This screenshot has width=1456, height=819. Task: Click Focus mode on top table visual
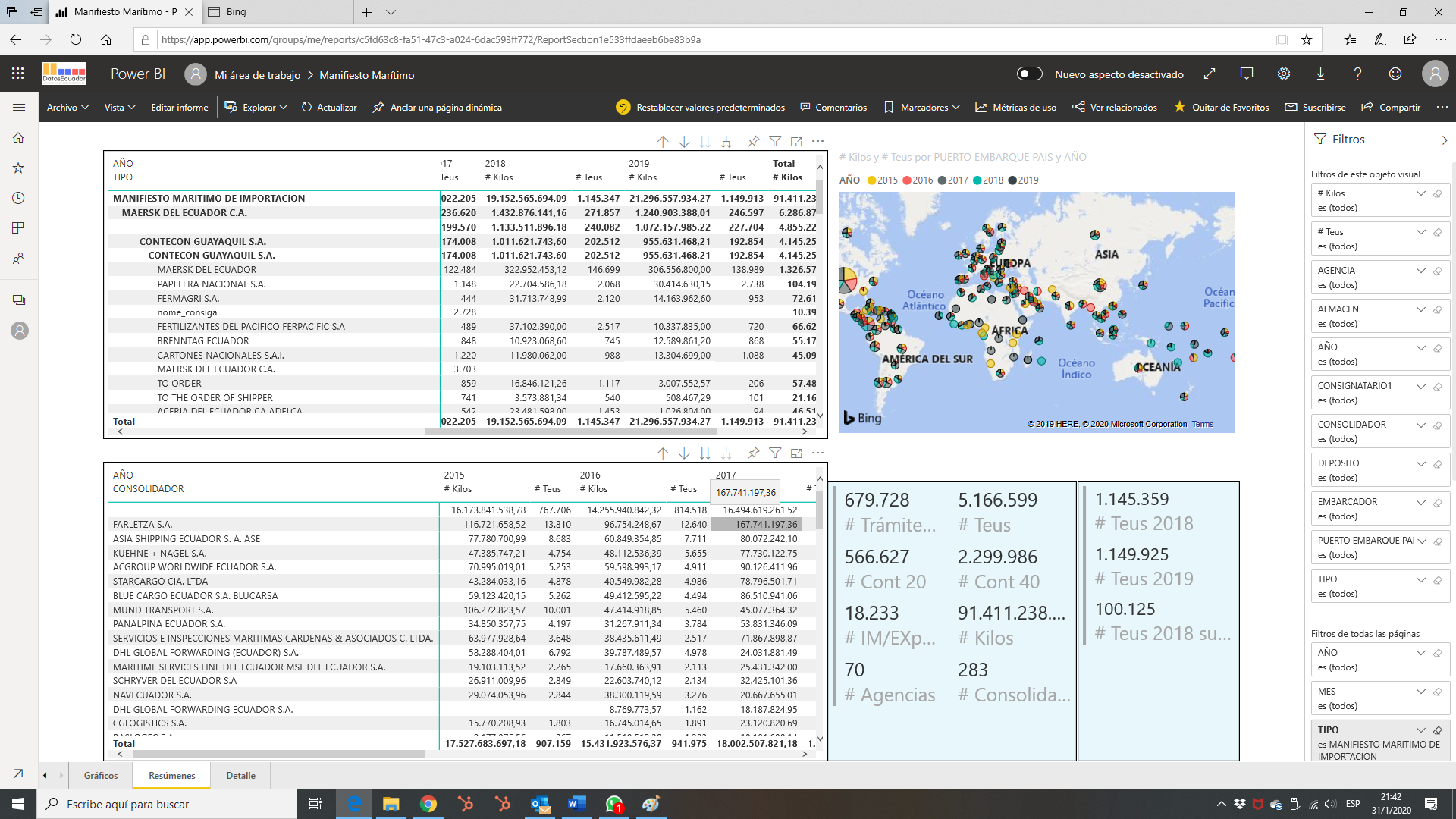796,141
